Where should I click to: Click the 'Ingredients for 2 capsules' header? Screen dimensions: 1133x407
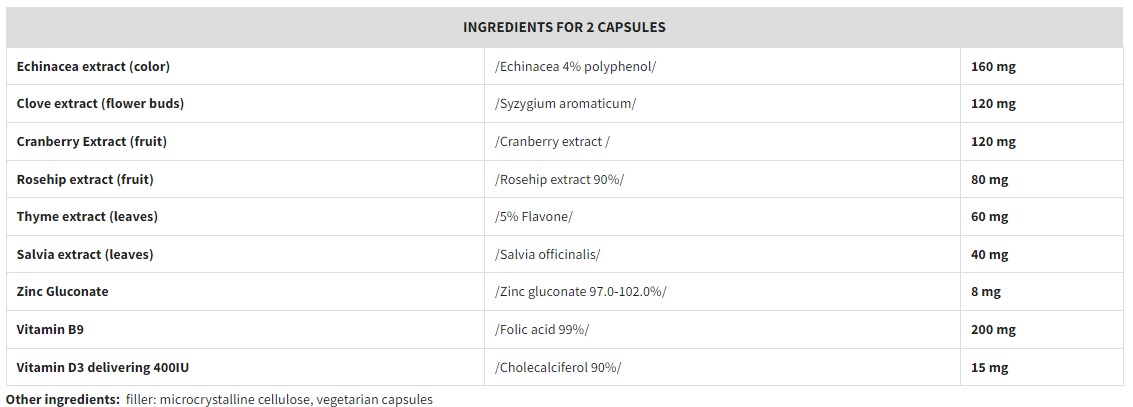pyautogui.click(x=564, y=27)
